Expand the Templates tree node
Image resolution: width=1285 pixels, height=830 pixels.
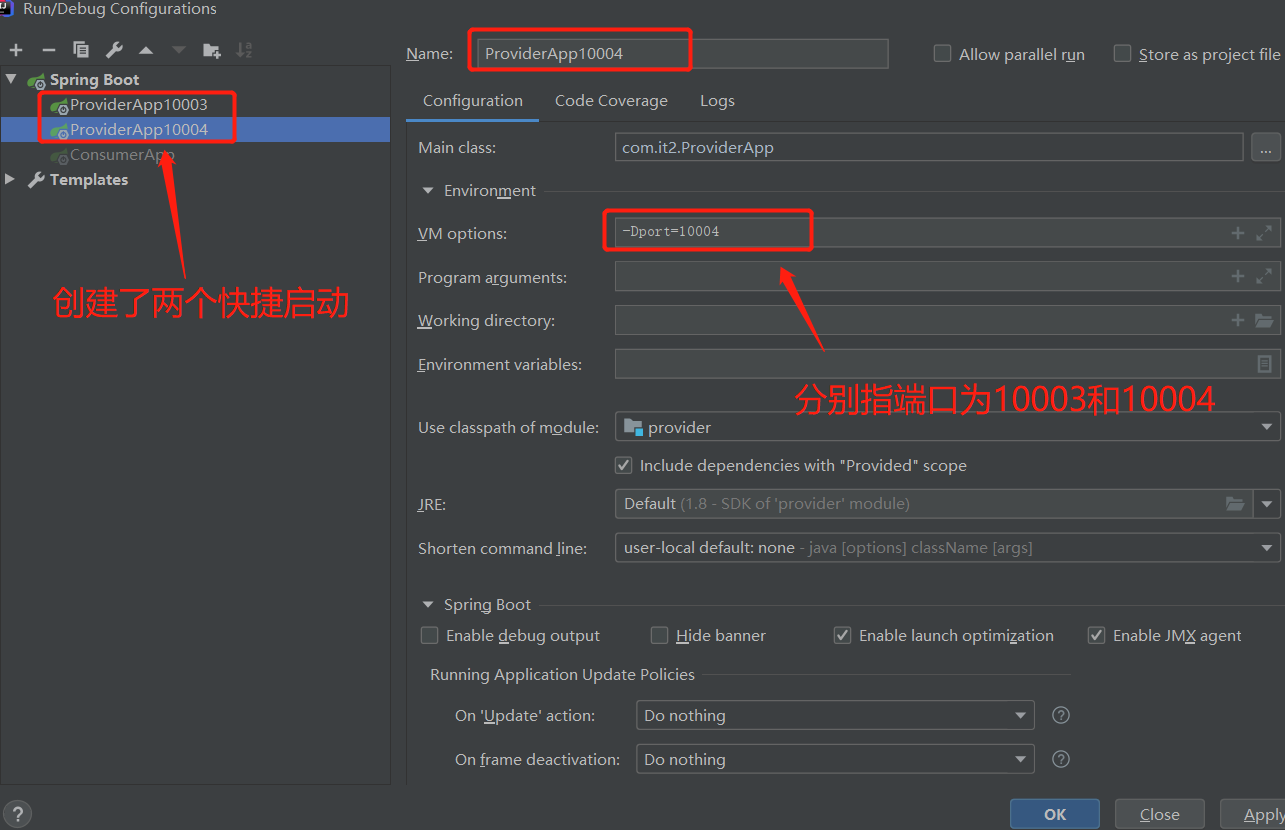tap(10, 179)
